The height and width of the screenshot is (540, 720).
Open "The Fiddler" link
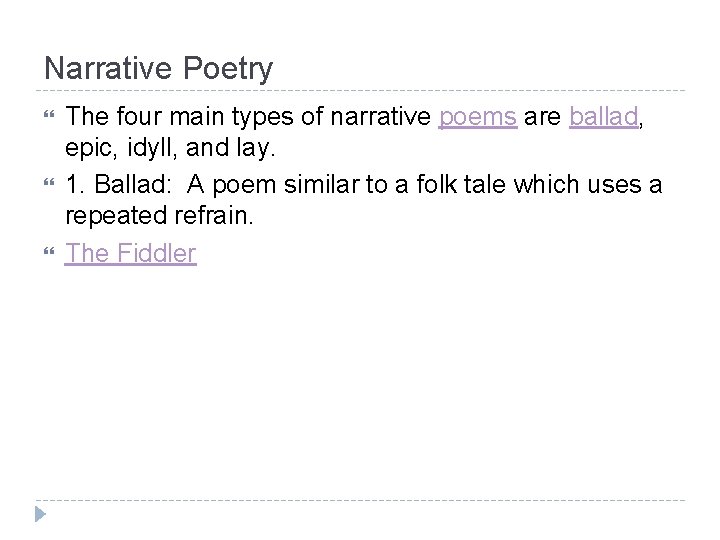131,253
